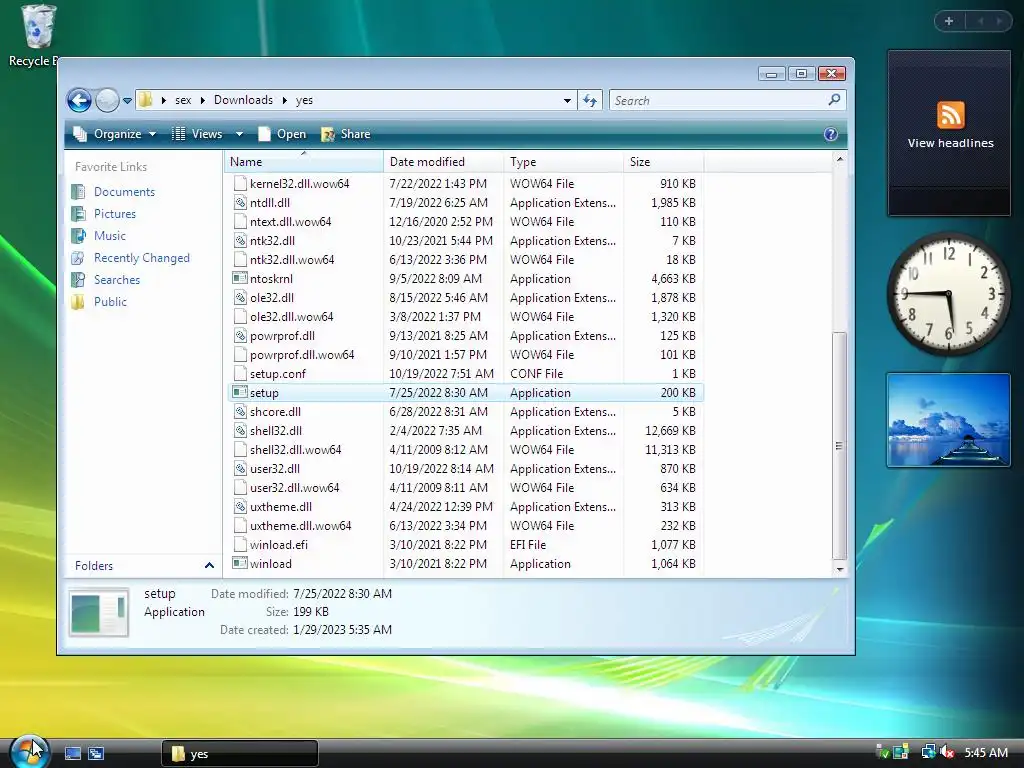Click Switch between windows quick launch icon
This screenshot has width=1024, height=768.
[x=95, y=753]
